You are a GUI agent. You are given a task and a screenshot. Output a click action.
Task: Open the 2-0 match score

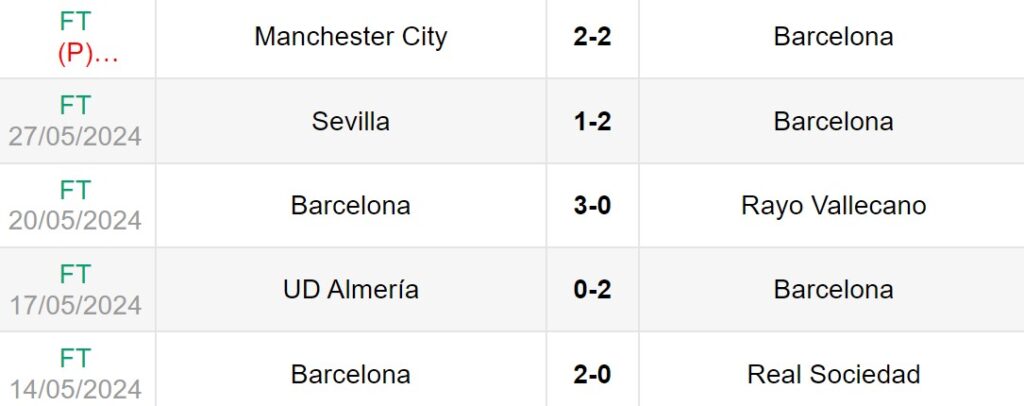point(592,375)
